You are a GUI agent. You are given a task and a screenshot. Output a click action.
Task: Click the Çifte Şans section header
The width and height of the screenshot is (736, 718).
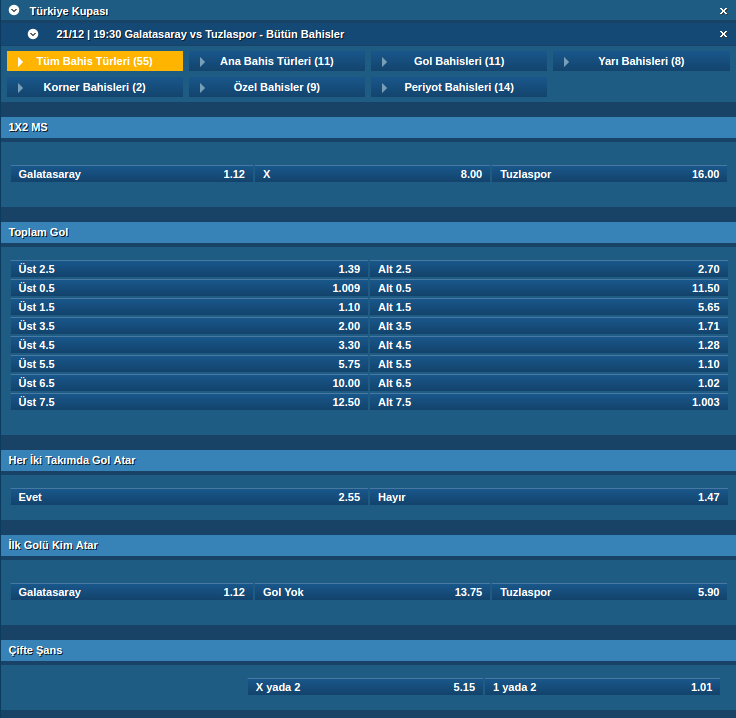[x=368, y=650]
